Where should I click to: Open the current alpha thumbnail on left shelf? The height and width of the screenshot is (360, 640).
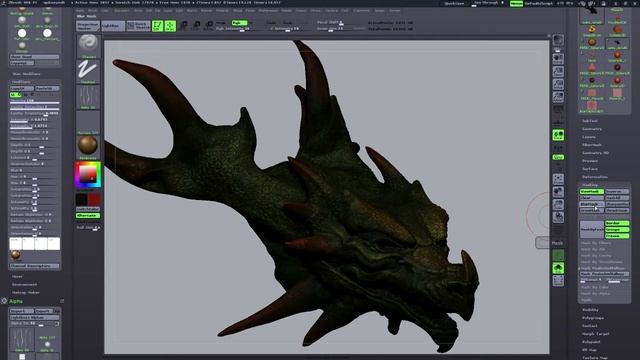pyautogui.click(x=88, y=97)
